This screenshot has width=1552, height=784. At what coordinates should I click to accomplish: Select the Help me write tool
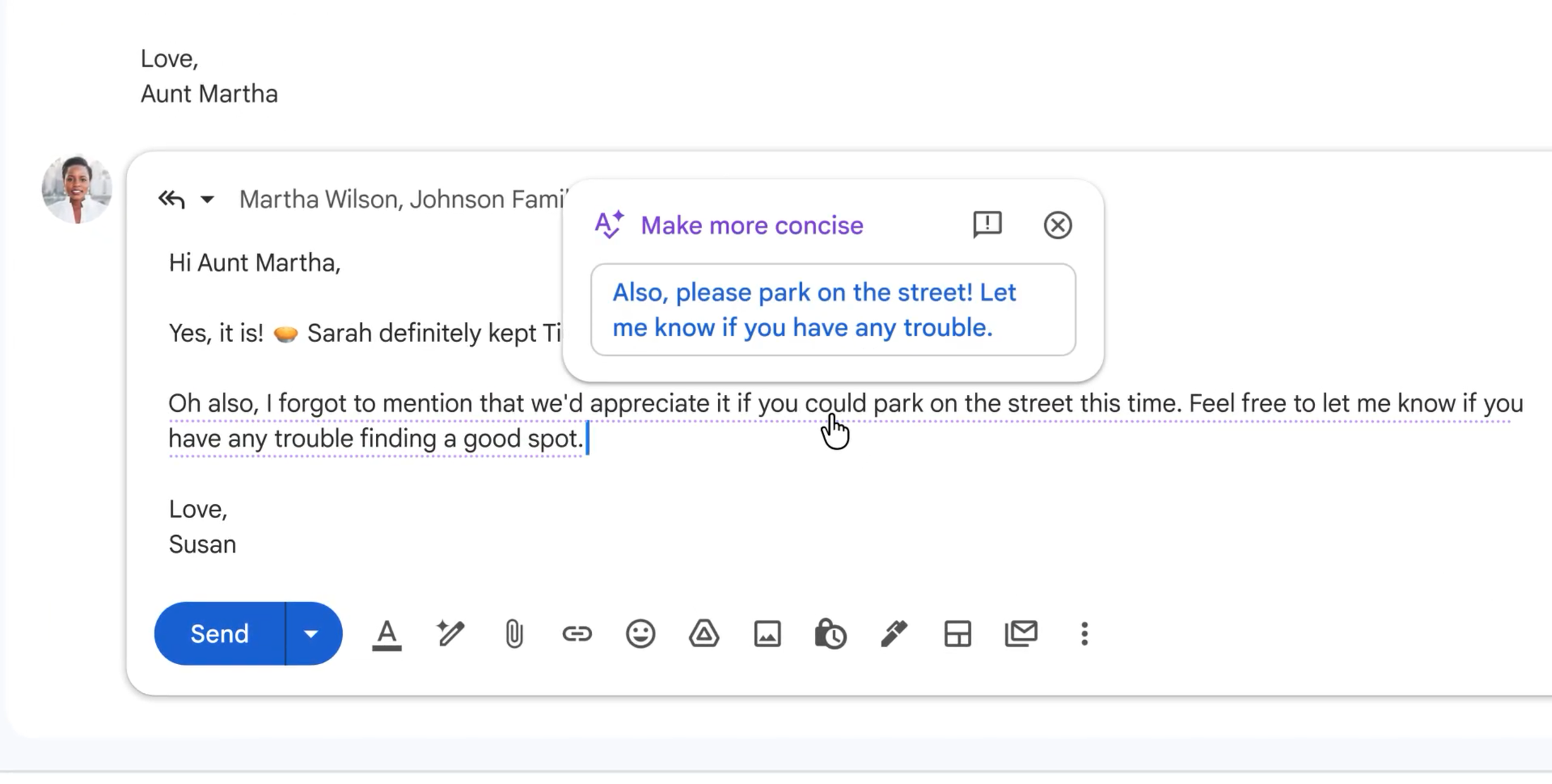[x=449, y=633]
